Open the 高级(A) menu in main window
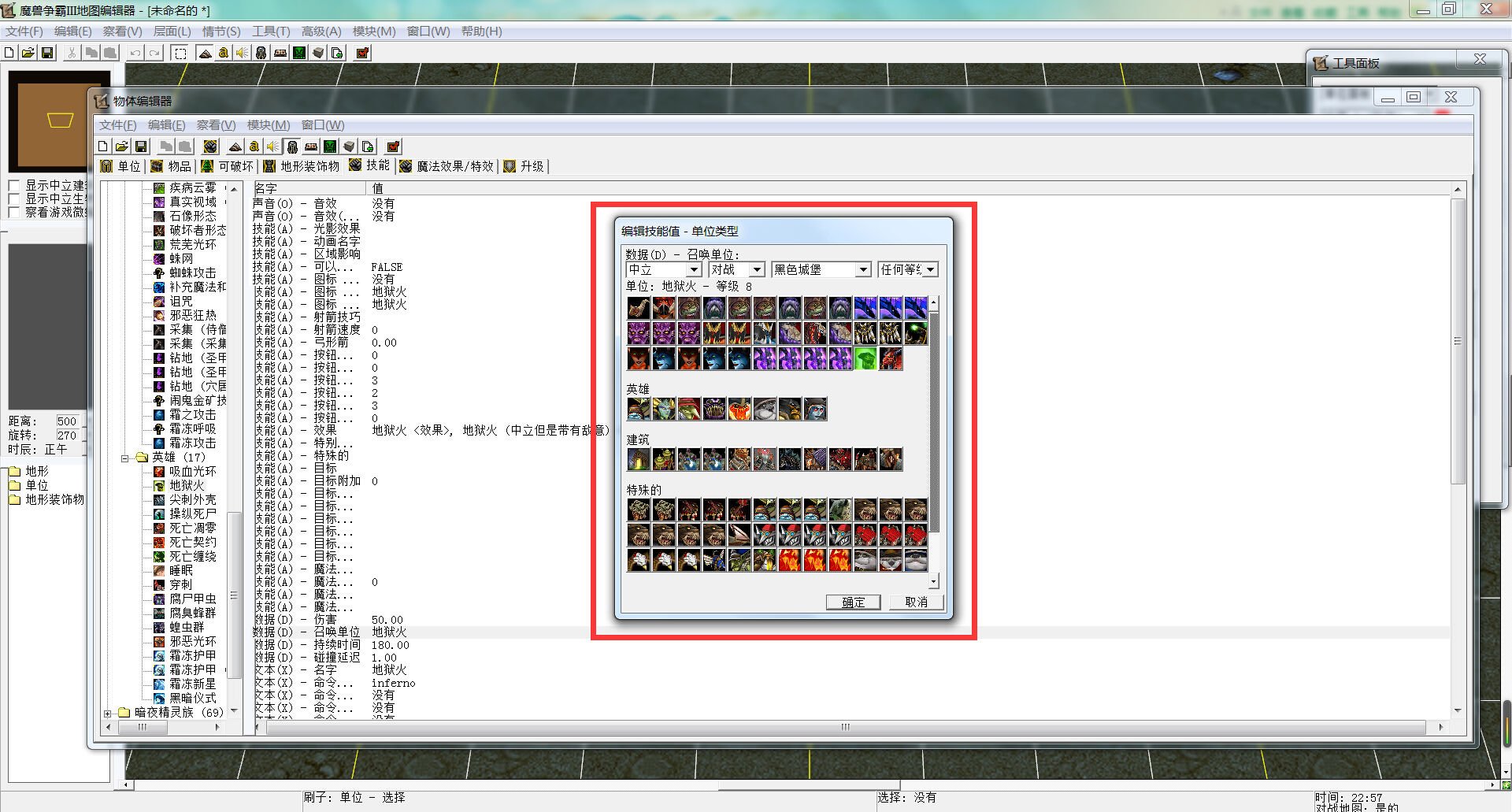The image size is (1512, 812). [x=321, y=32]
